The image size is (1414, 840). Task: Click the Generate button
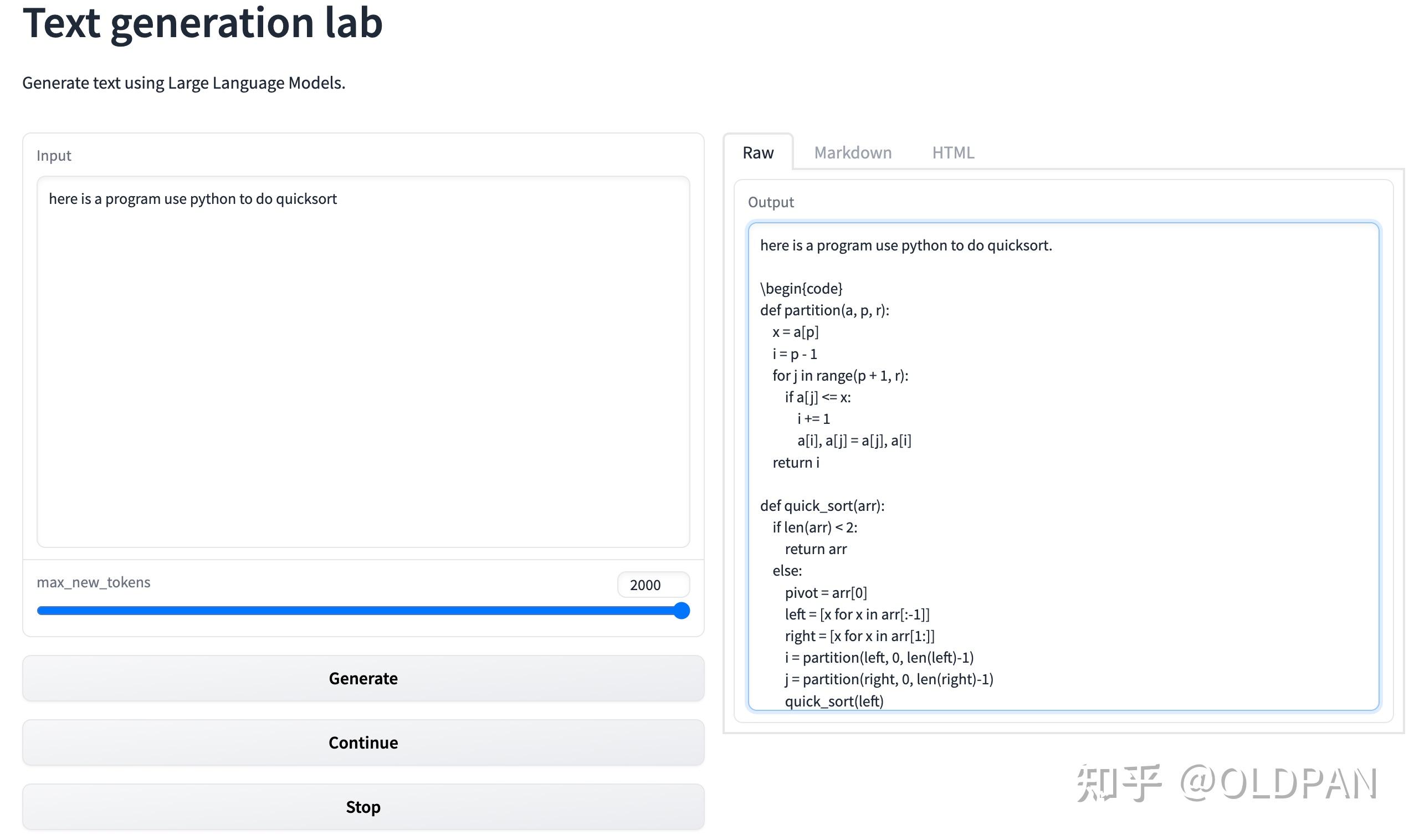[x=363, y=678]
